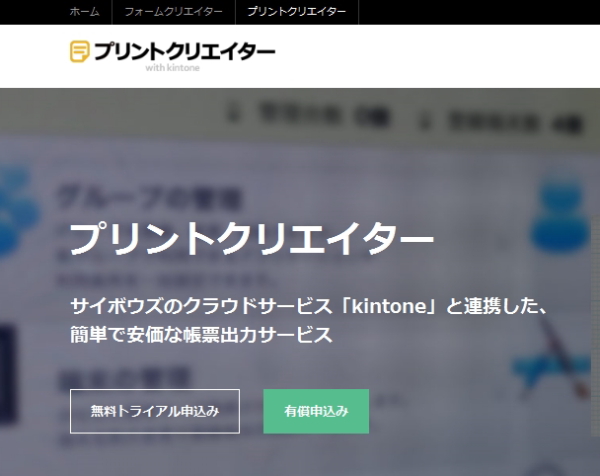
Task: Click the second blurred down-arrow icon in background
Action: 428,119
